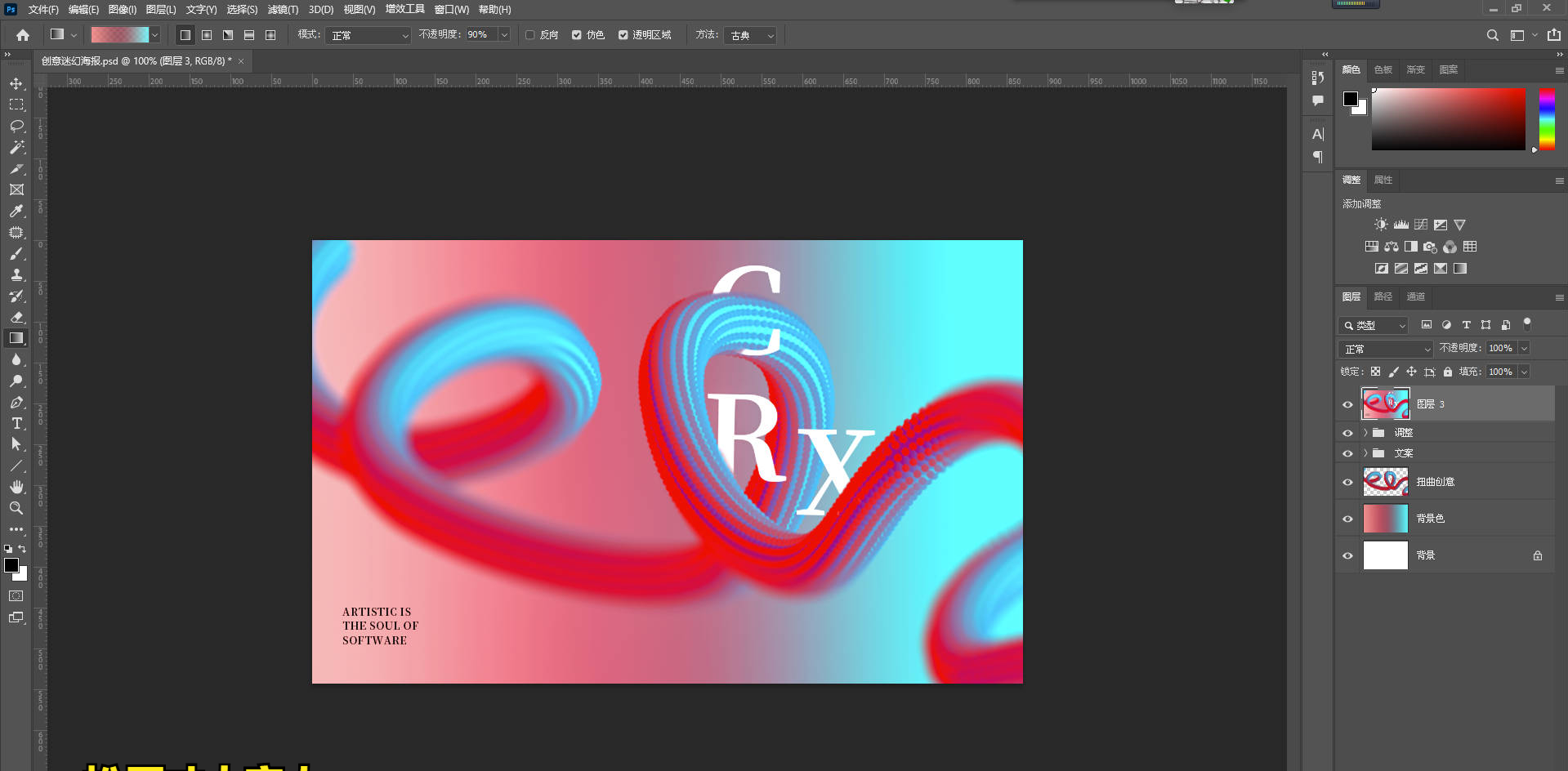Pick the Eyedropper tool
Image resolution: width=1568 pixels, height=771 pixels.
pos(16,212)
